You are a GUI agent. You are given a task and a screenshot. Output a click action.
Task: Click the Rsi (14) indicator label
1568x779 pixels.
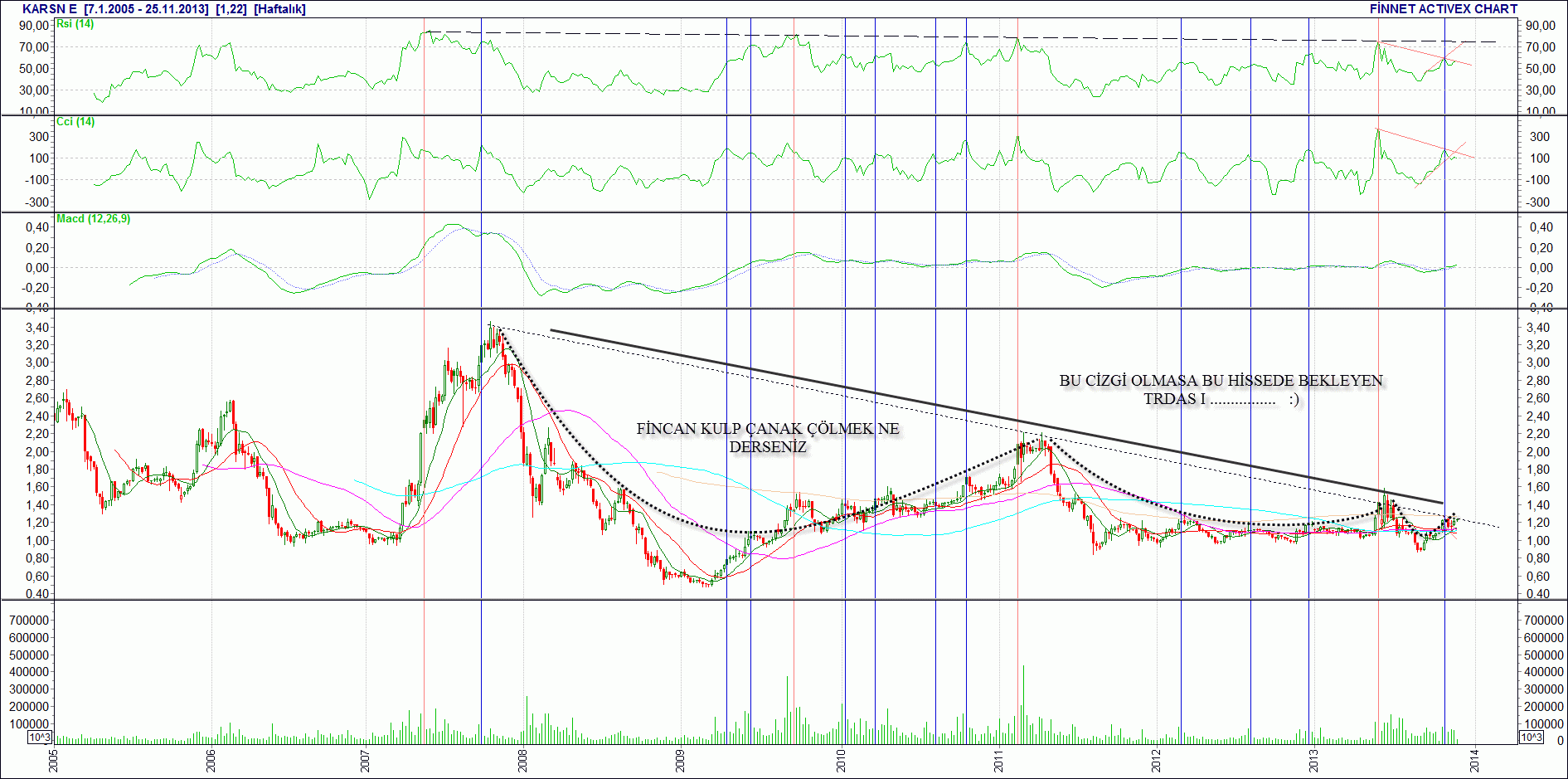pos(75,24)
